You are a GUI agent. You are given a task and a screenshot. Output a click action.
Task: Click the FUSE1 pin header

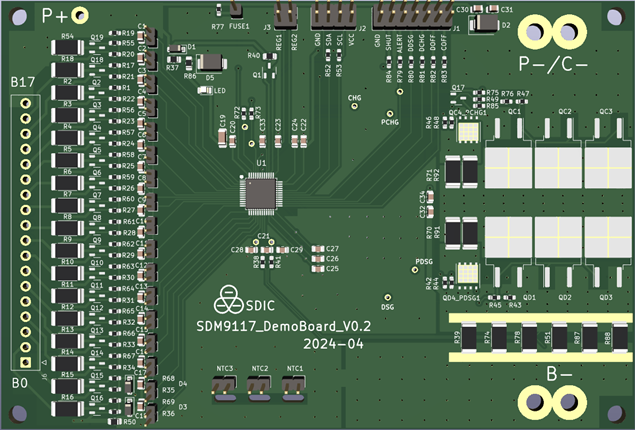[x=236, y=9]
